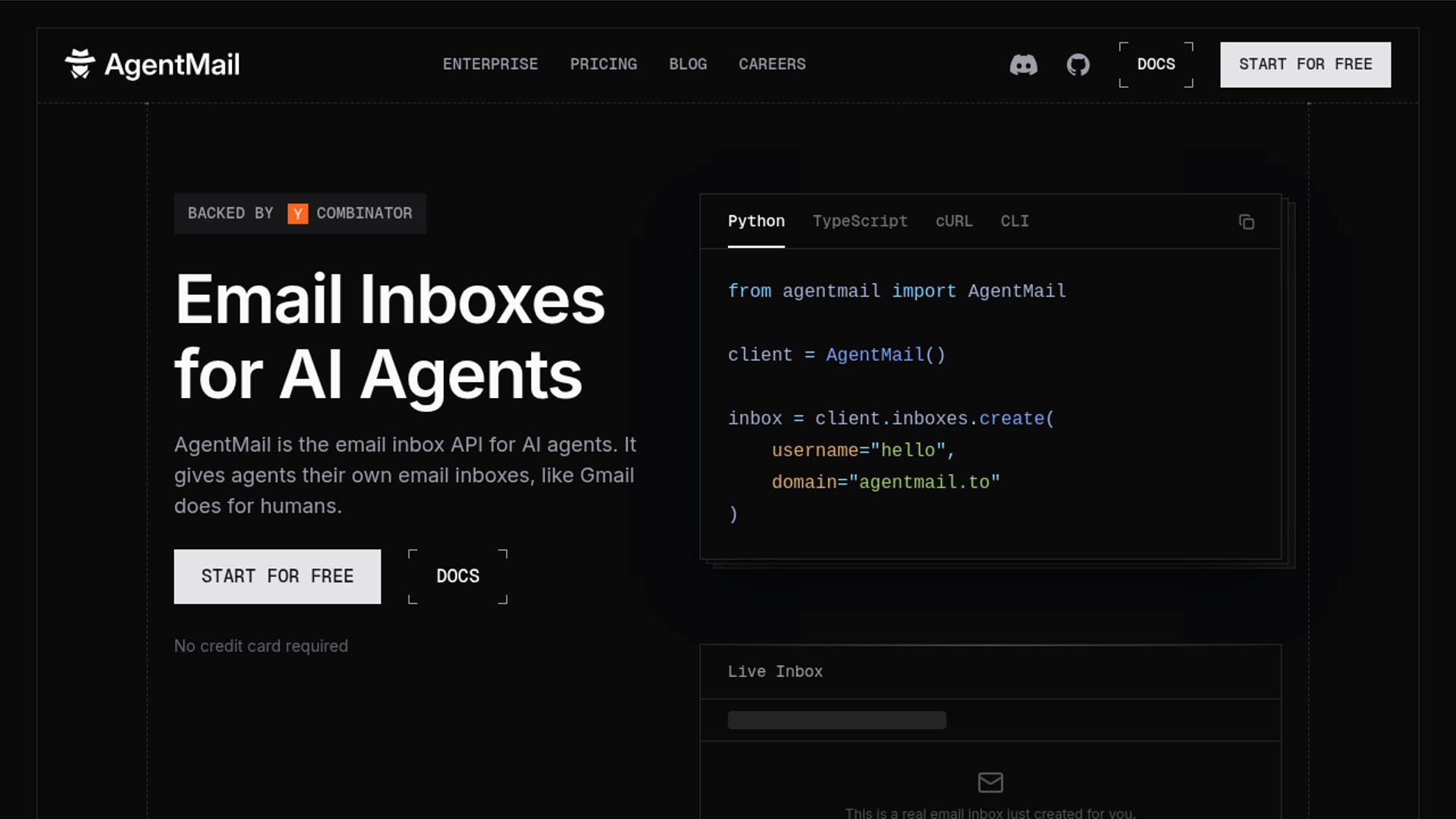
Task: Open the Enterprise page
Action: click(490, 64)
